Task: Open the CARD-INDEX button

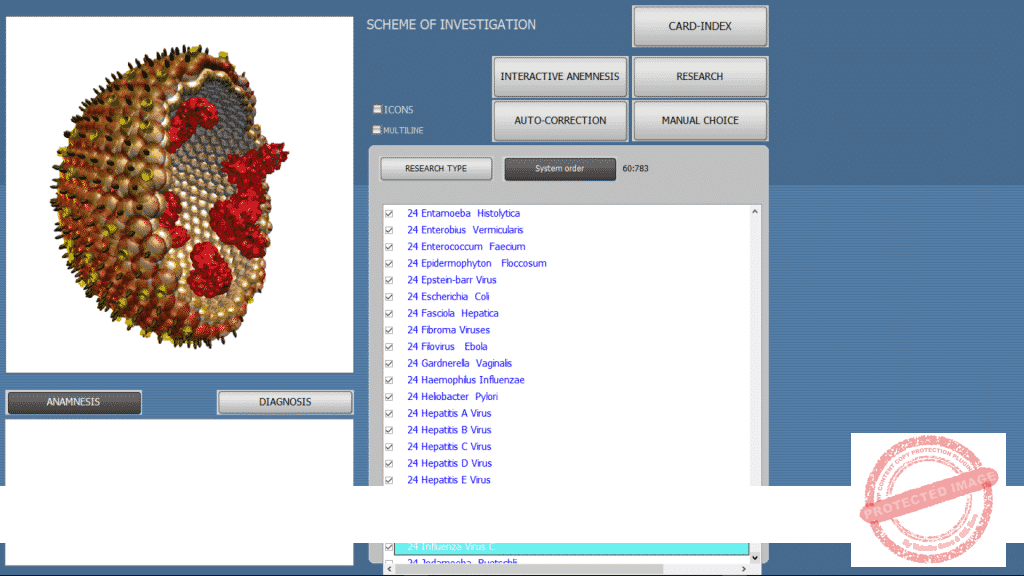Action: pos(700,27)
